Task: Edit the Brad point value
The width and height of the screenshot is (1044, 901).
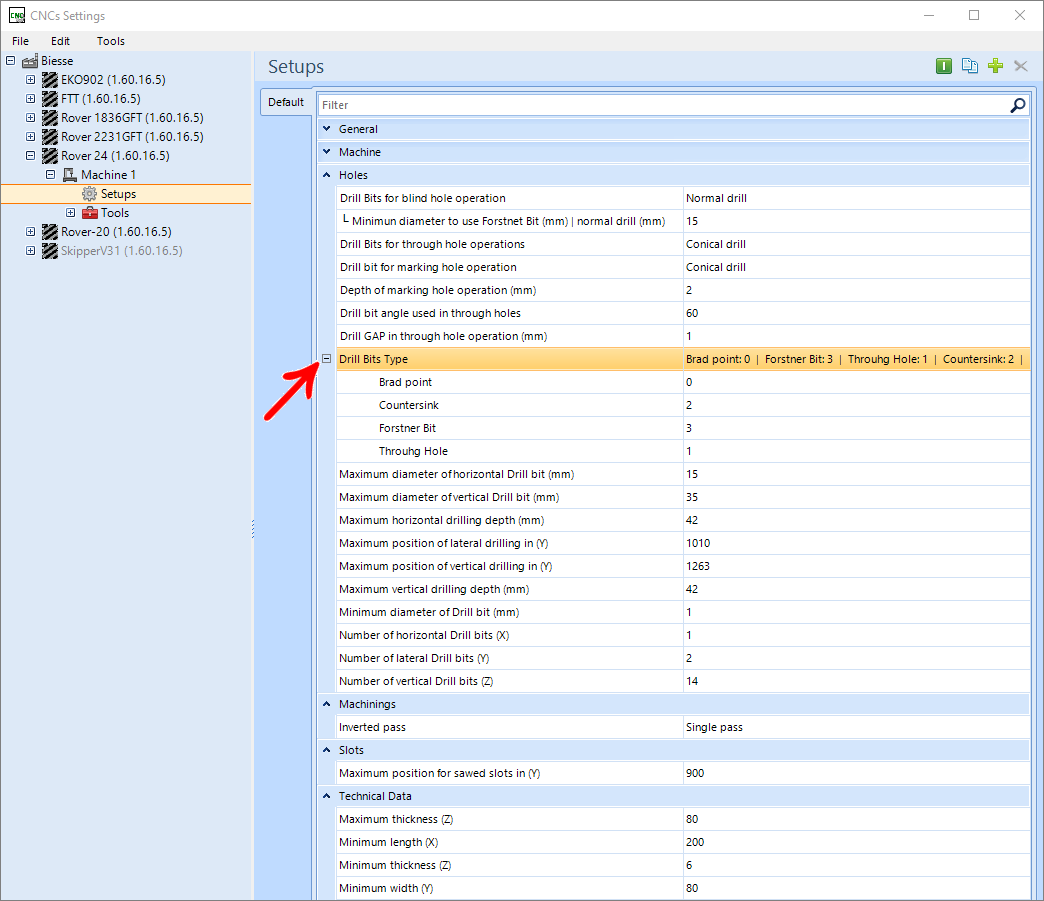Action: tap(856, 382)
